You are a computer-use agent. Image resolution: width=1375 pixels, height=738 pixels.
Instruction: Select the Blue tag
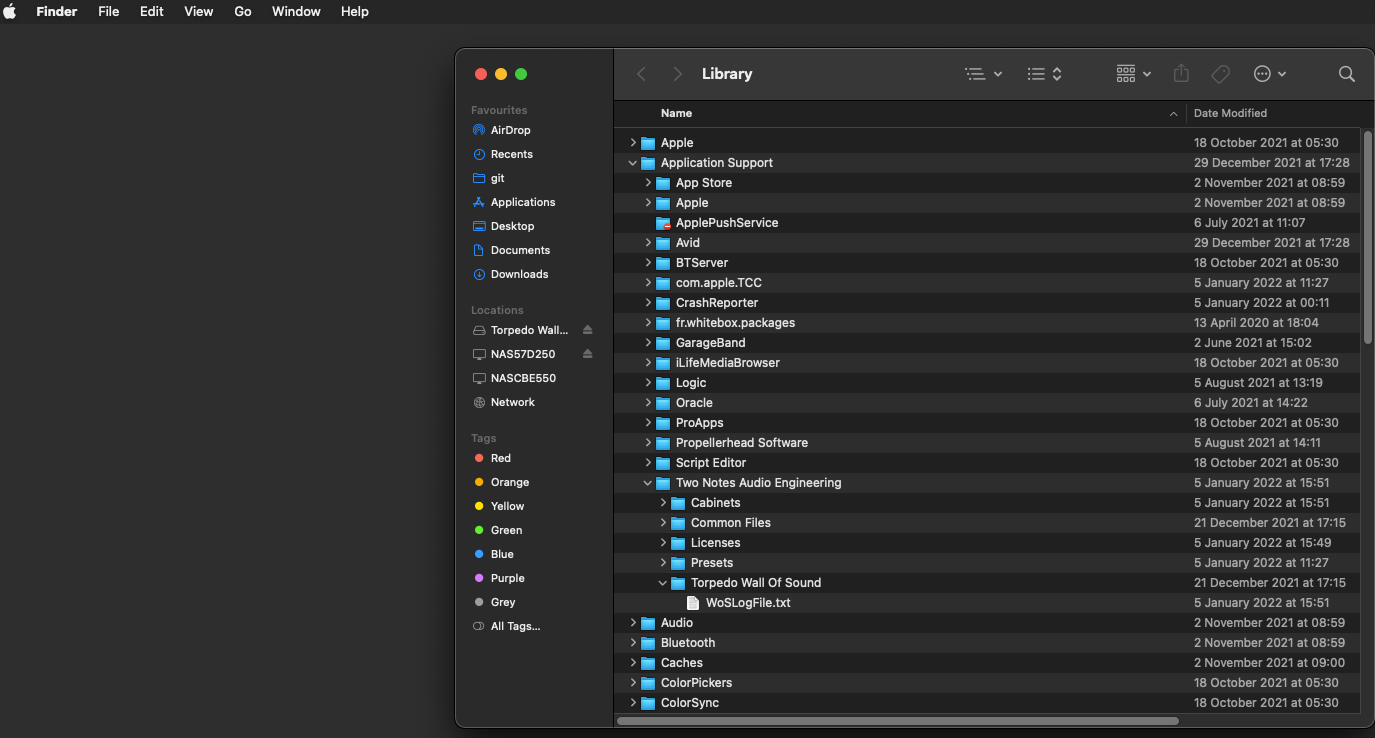502,554
